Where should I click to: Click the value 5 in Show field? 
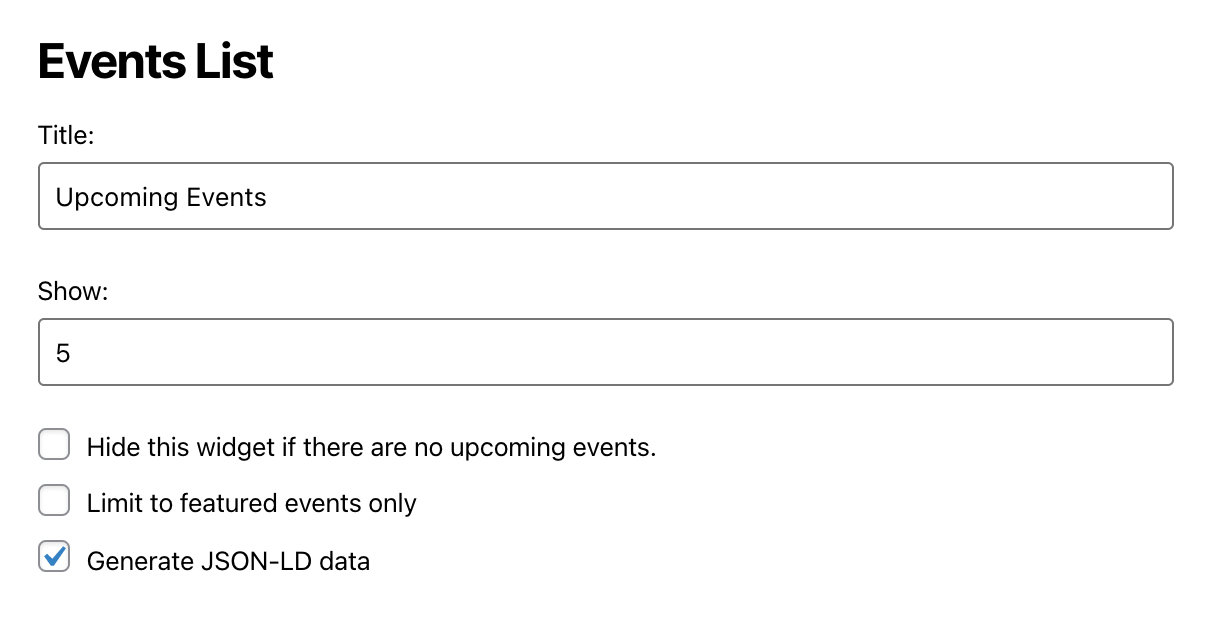[63, 353]
